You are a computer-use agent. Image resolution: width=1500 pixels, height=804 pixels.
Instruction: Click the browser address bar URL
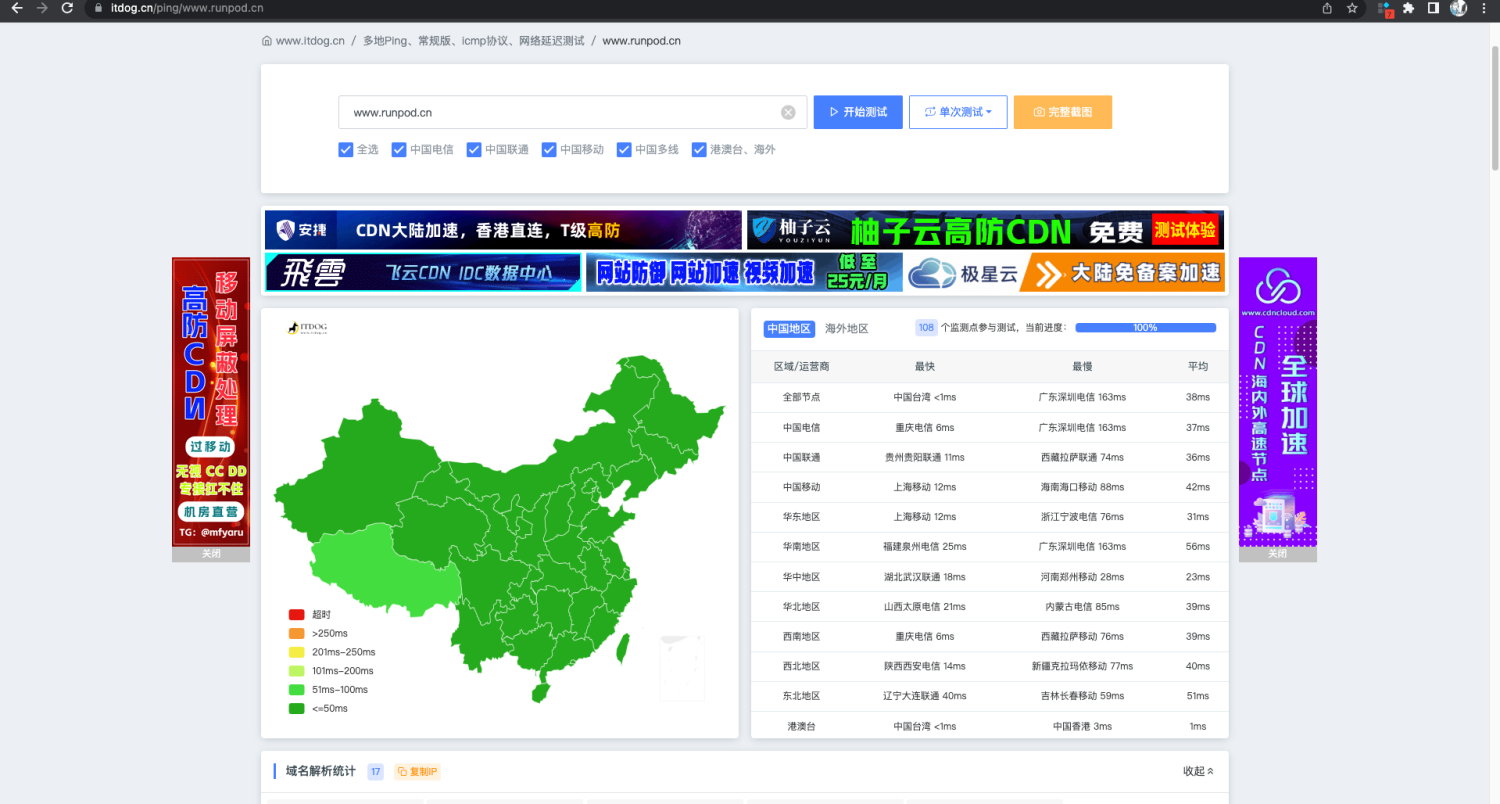point(187,8)
